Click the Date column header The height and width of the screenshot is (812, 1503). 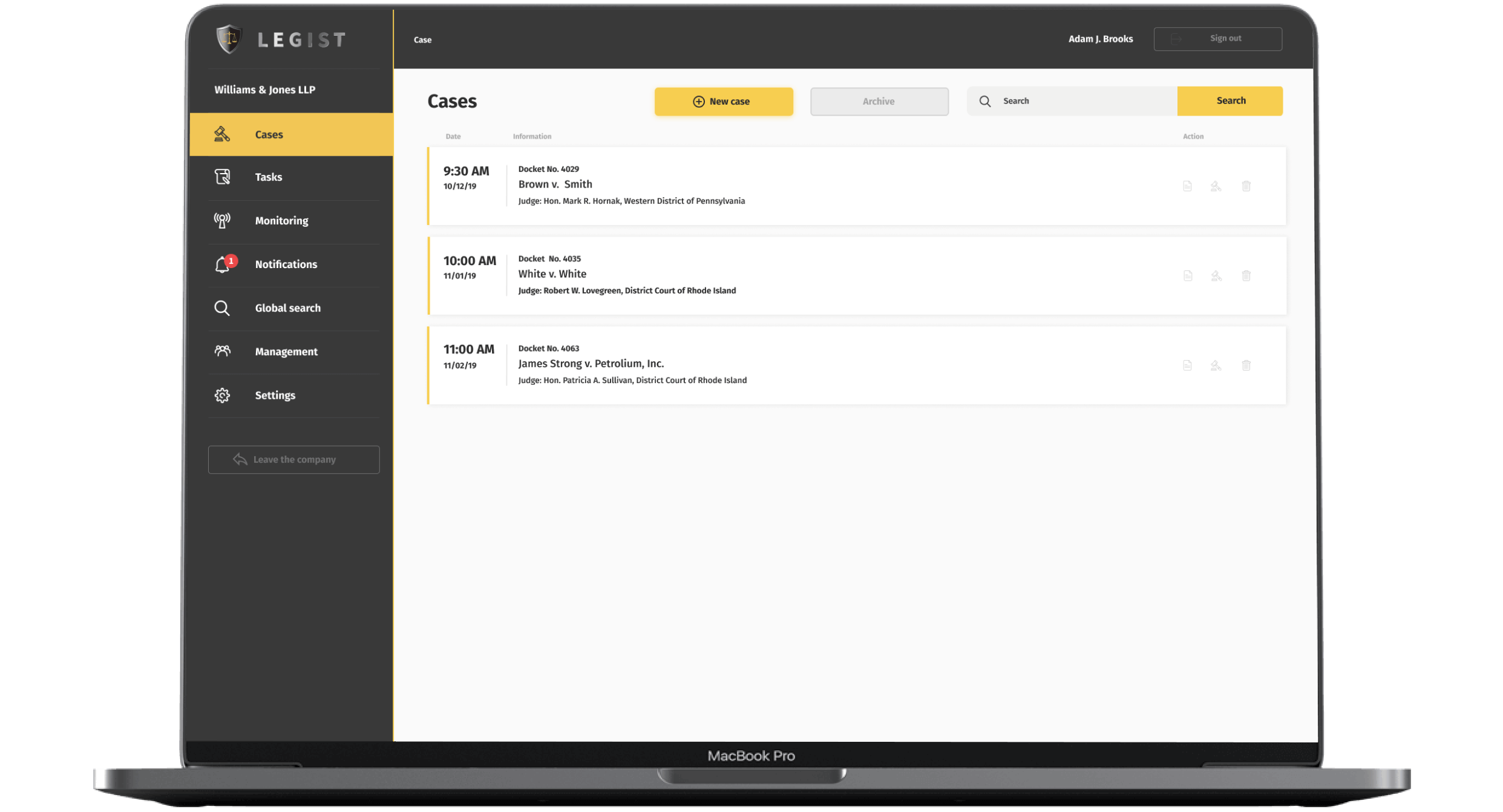tap(453, 136)
